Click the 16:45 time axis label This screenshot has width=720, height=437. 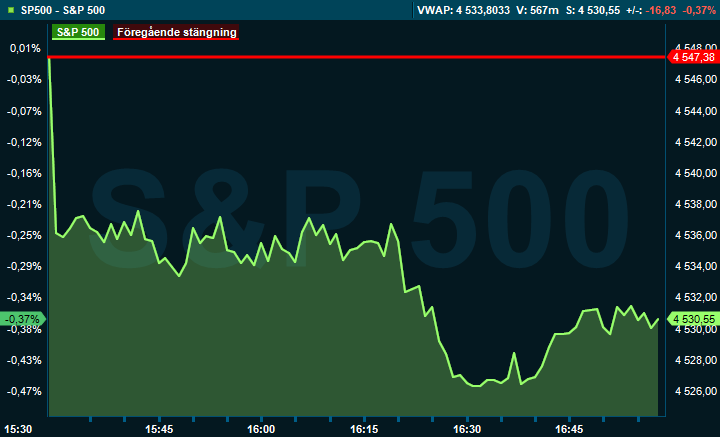569,430
